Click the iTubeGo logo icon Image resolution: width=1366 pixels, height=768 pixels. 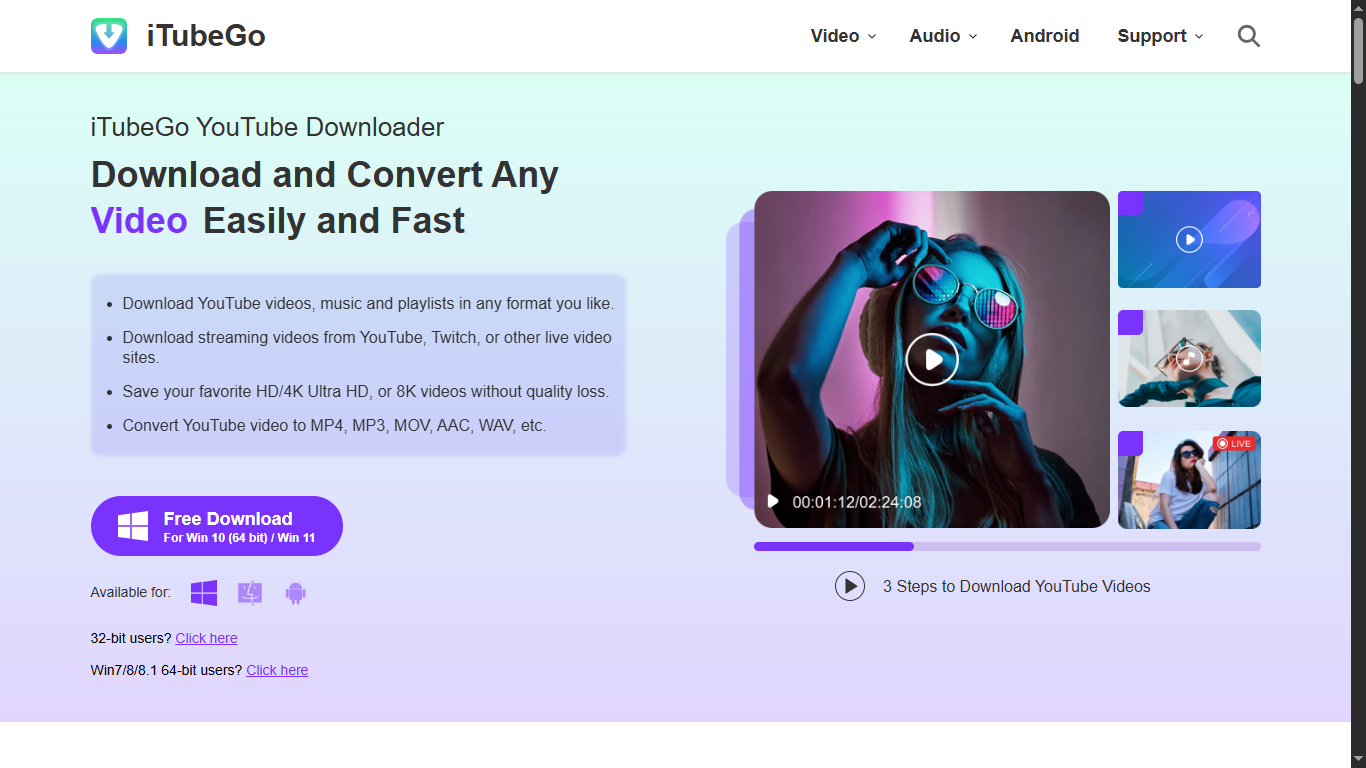click(109, 36)
